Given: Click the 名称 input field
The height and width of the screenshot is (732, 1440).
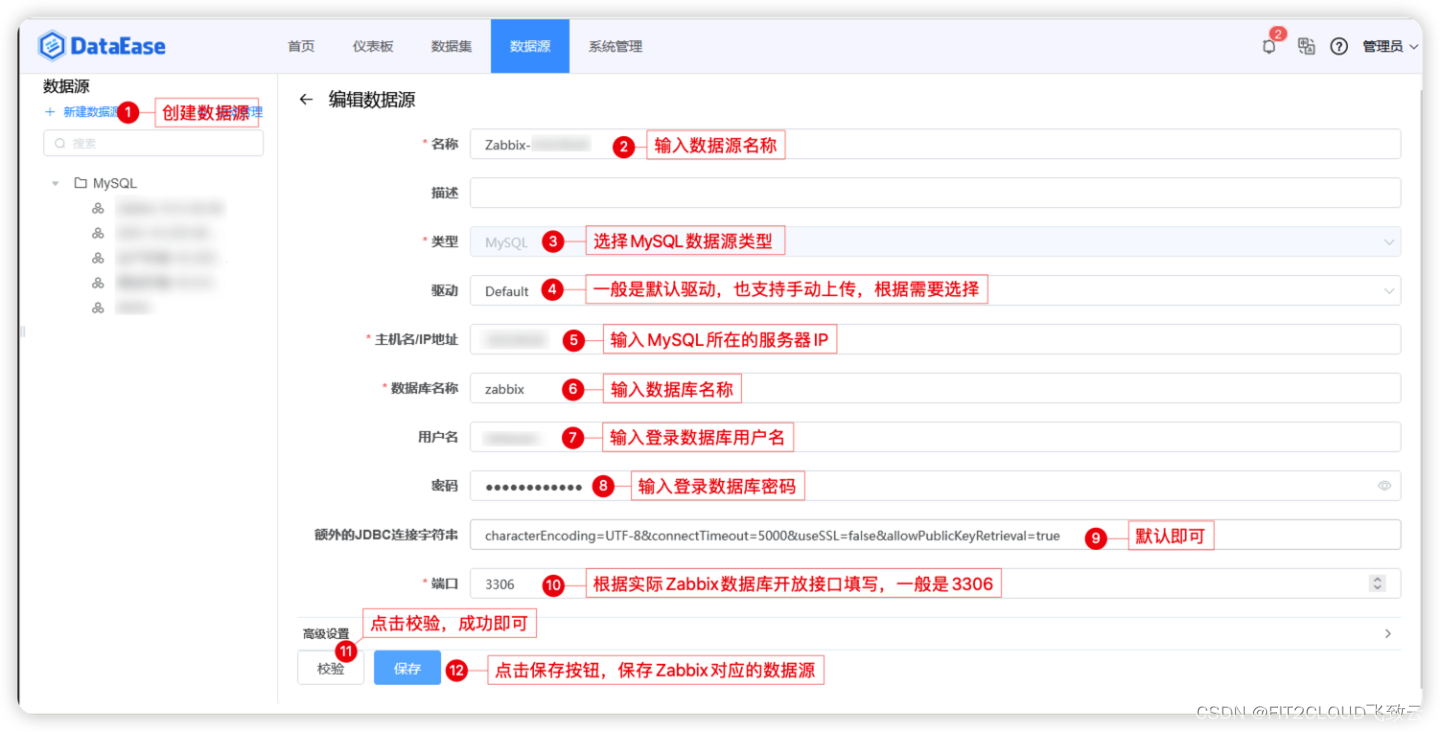Looking at the screenshot, I should coord(935,144).
